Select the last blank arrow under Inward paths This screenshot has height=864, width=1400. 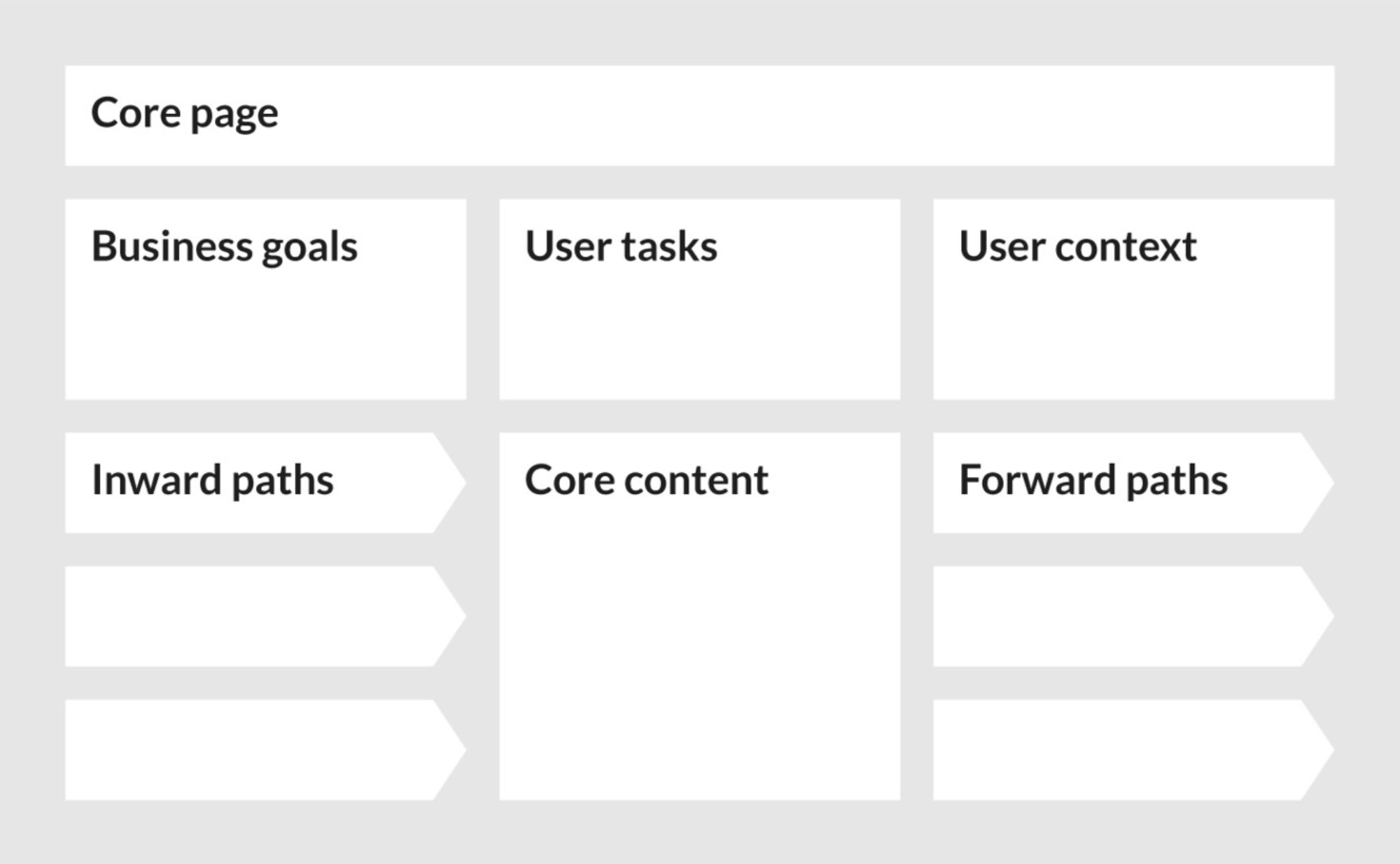pyautogui.click(x=266, y=750)
